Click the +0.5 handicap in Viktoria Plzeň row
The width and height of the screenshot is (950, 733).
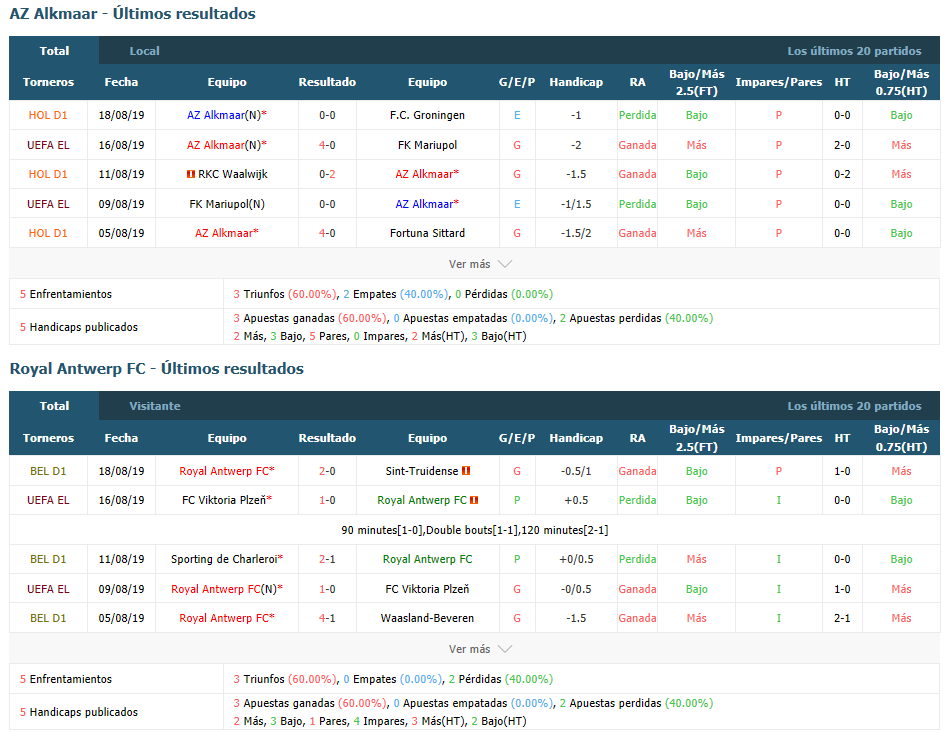[576, 500]
